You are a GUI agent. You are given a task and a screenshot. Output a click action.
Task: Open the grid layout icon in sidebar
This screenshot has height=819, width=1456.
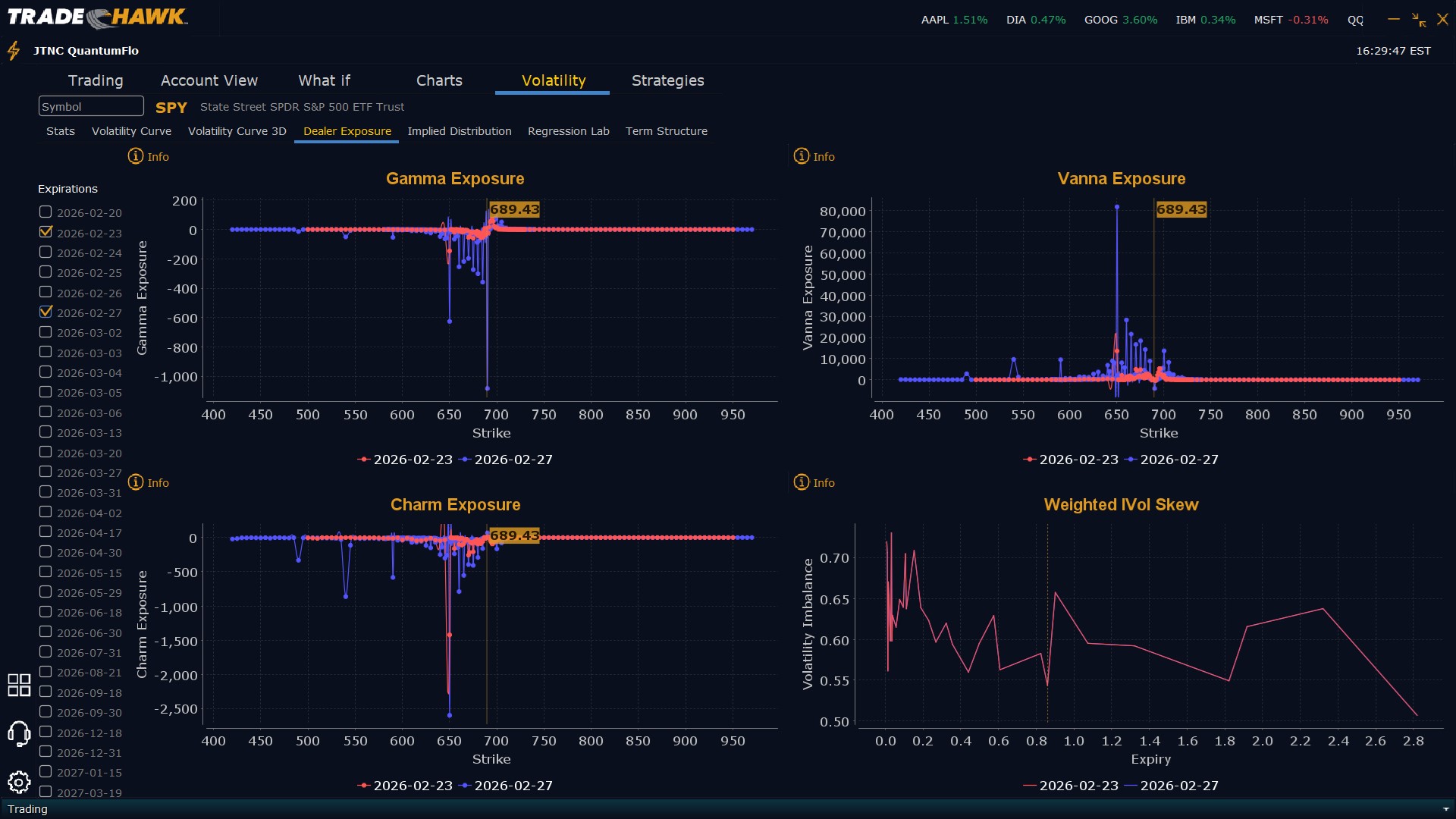point(19,685)
